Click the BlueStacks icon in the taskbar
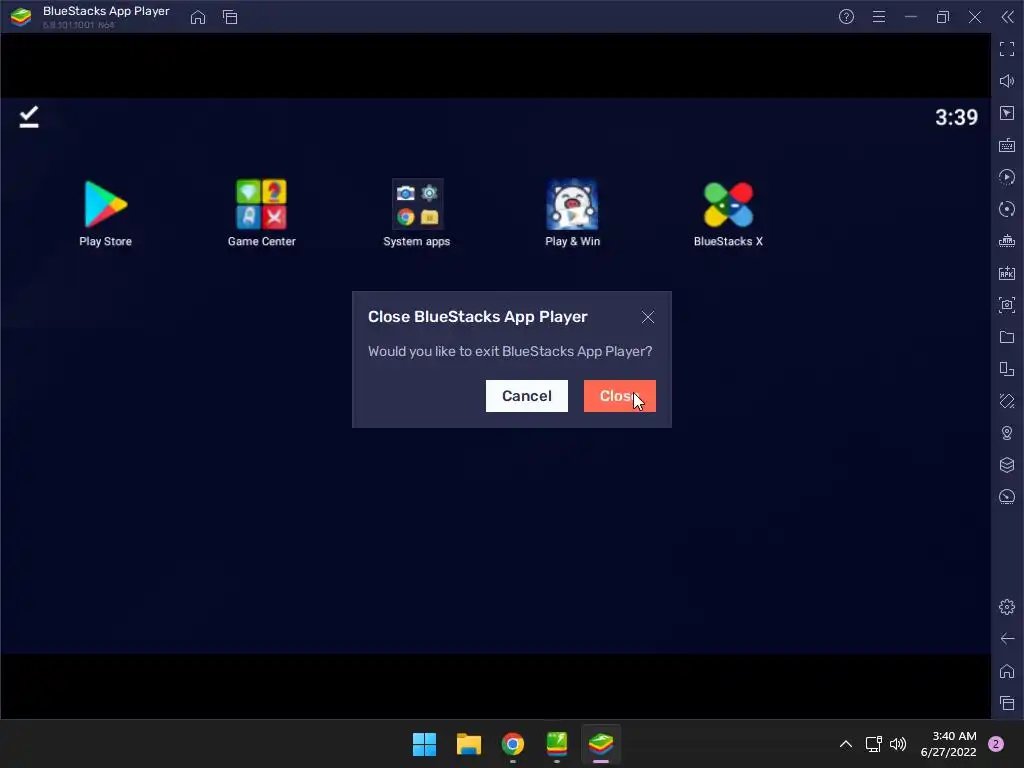Viewport: 1024px width, 768px height. (601, 744)
